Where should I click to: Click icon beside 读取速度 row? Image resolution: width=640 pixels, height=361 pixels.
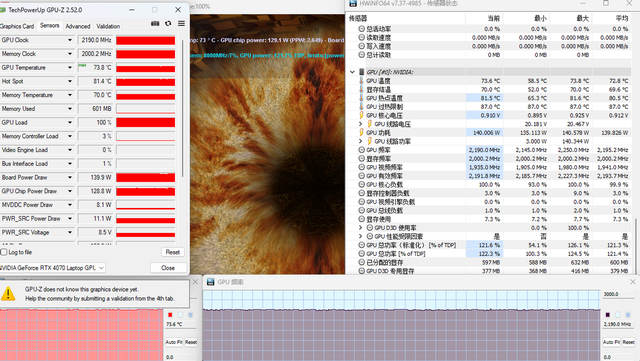pos(361,37)
